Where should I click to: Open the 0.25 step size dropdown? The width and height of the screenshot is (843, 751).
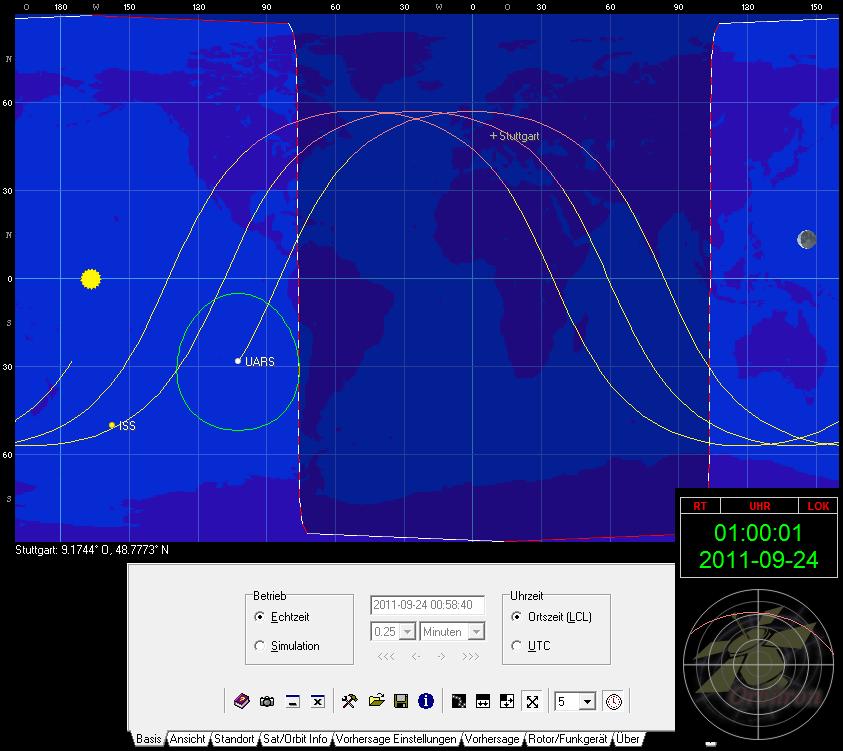[x=407, y=632]
